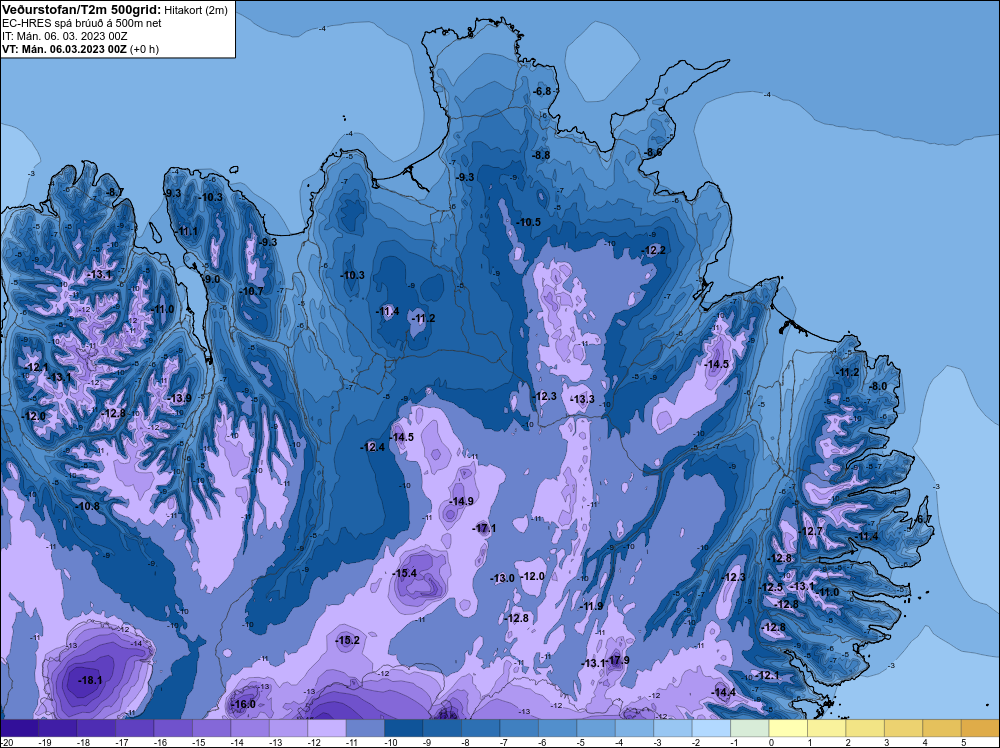Click the -8.7 temperature label
The width and height of the screenshot is (1000, 748).
(x=115, y=192)
